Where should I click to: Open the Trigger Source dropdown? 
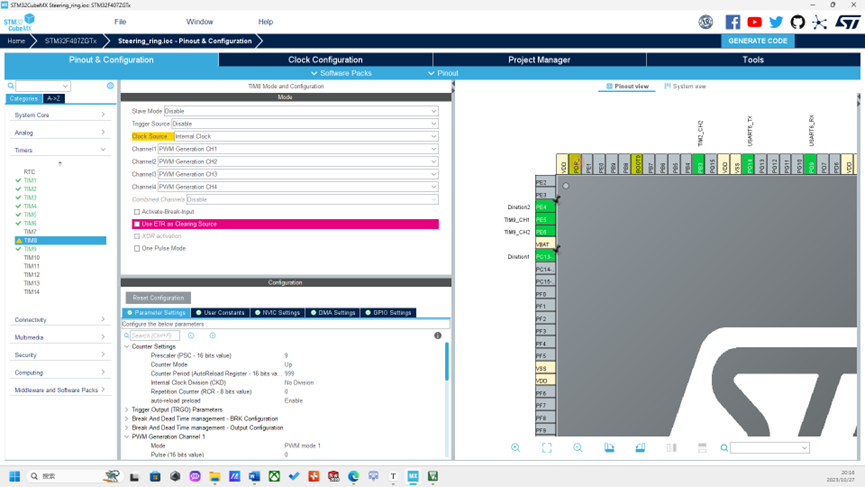tap(305, 124)
